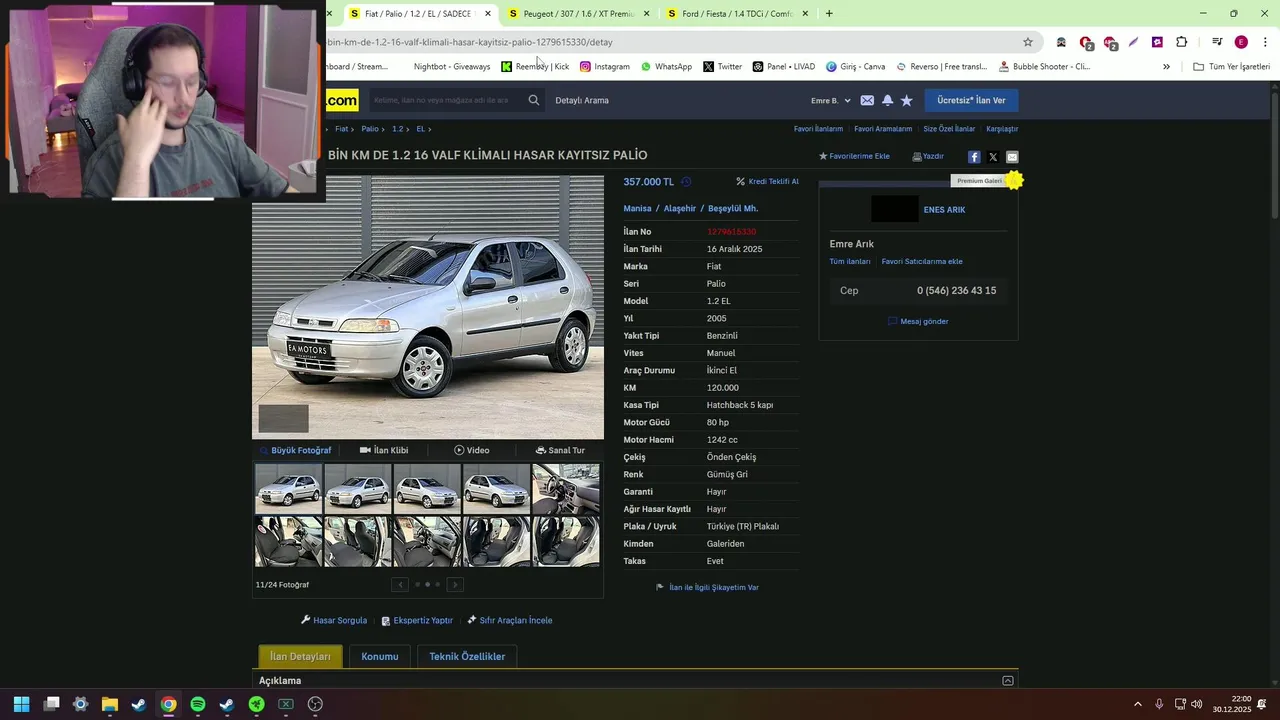Open the Chrome profile avatar
Image resolution: width=1280 pixels, height=720 pixels.
point(1241,42)
